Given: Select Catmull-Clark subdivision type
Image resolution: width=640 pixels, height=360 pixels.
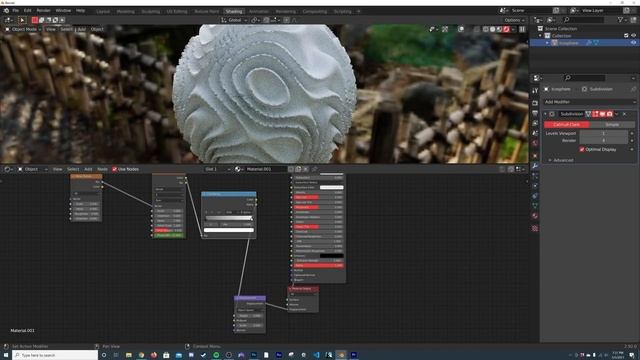Looking at the screenshot, I should [567, 124].
